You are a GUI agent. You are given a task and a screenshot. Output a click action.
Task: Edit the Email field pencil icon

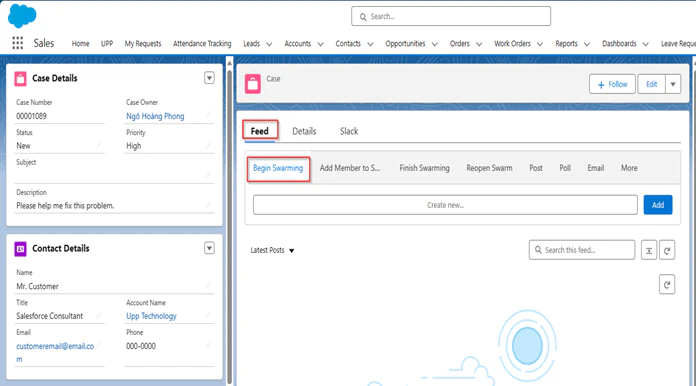click(x=99, y=345)
